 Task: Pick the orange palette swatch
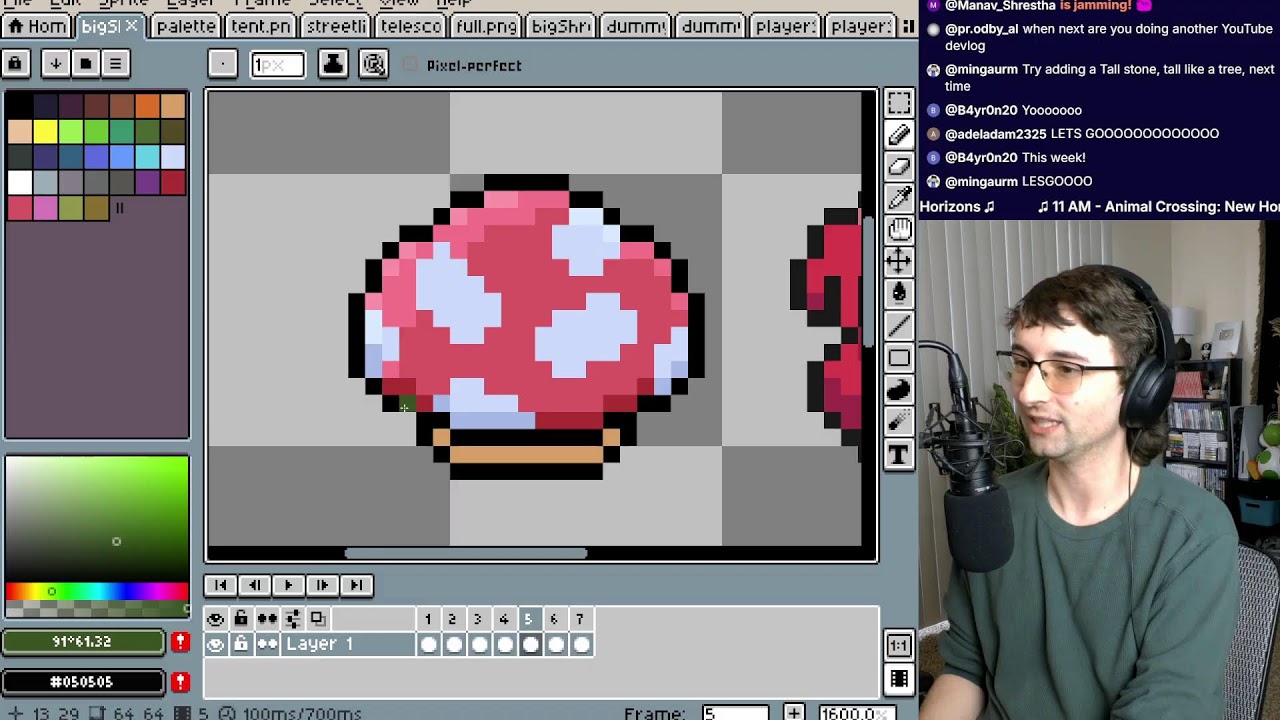[147, 106]
